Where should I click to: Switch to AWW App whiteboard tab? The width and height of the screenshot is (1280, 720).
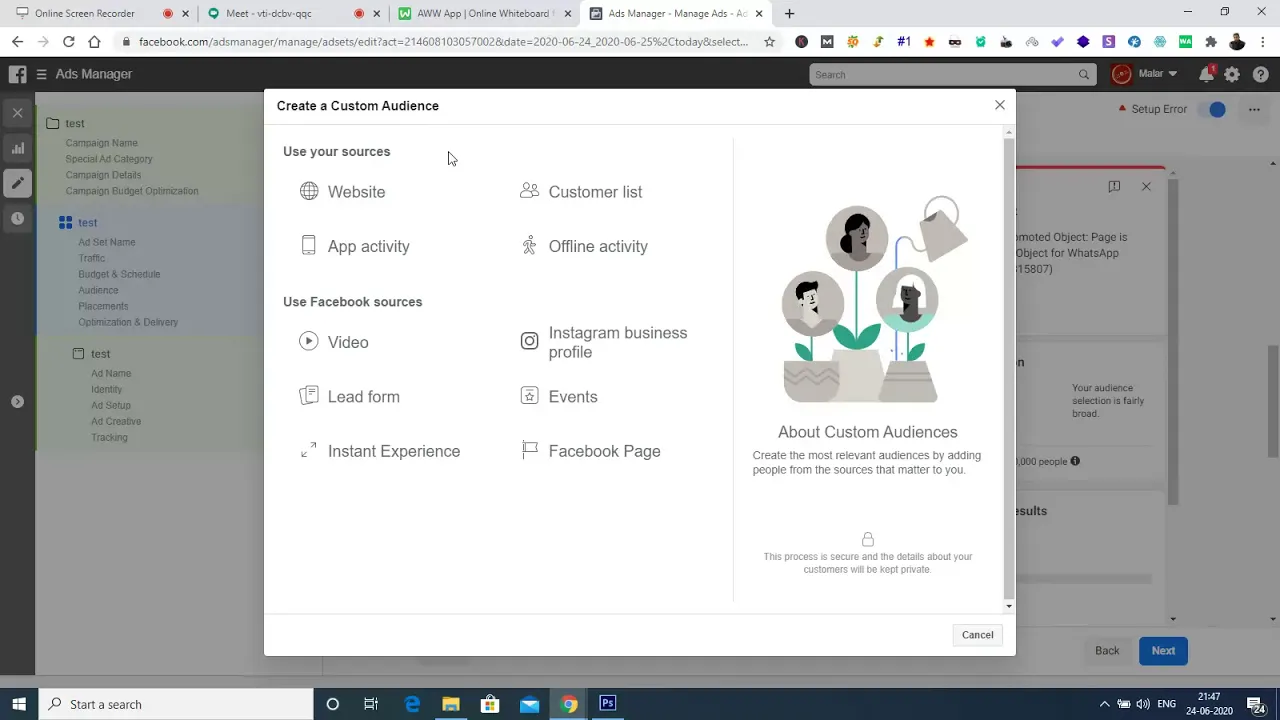click(x=484, y=13)
